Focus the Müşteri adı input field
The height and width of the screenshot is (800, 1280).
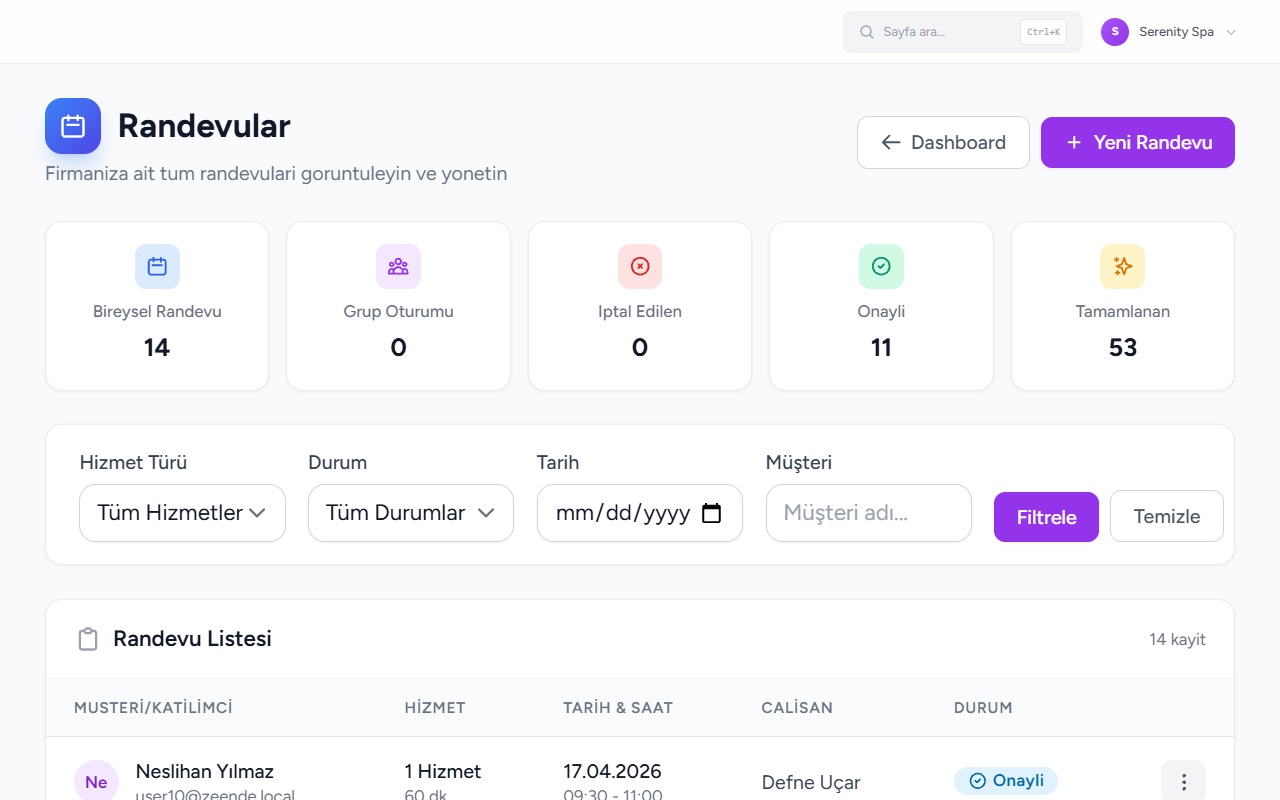click(x=869, y=513)
